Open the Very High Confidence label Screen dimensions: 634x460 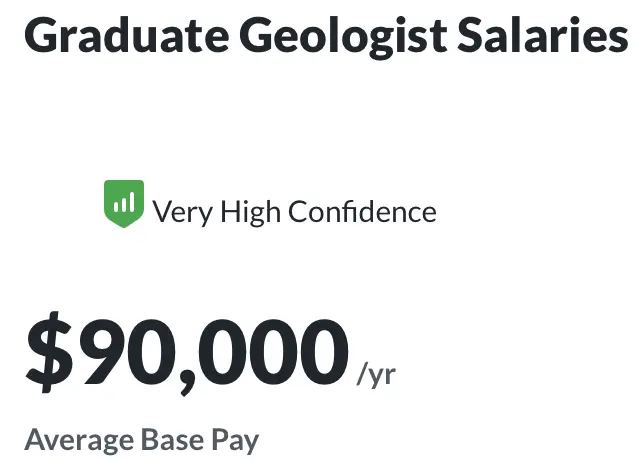click(x=294, y=211)
